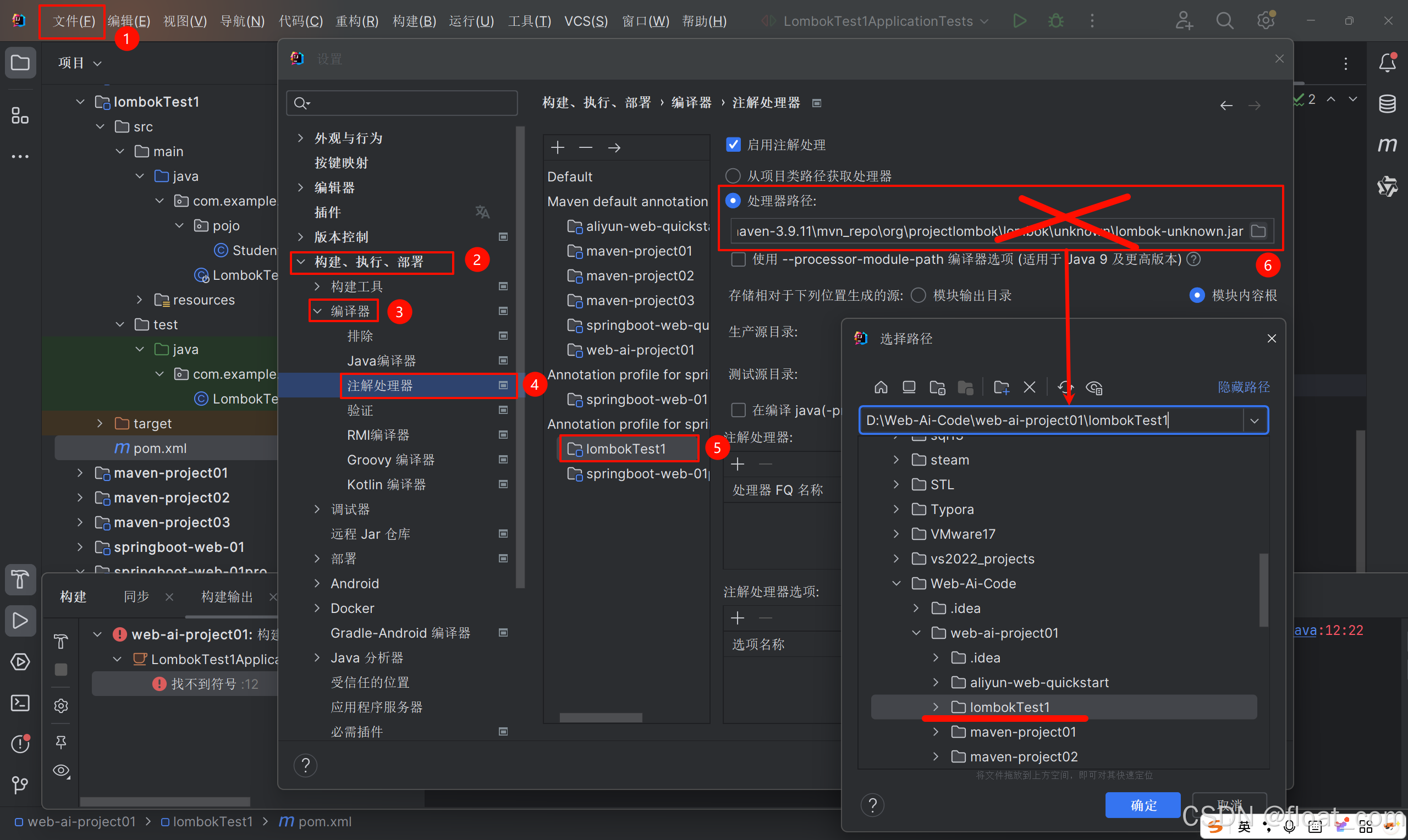Switch to the 构建输出 tab
The height and width of the screenshot is (840, 1408).
pyautogui.click(x=227, y=596)
